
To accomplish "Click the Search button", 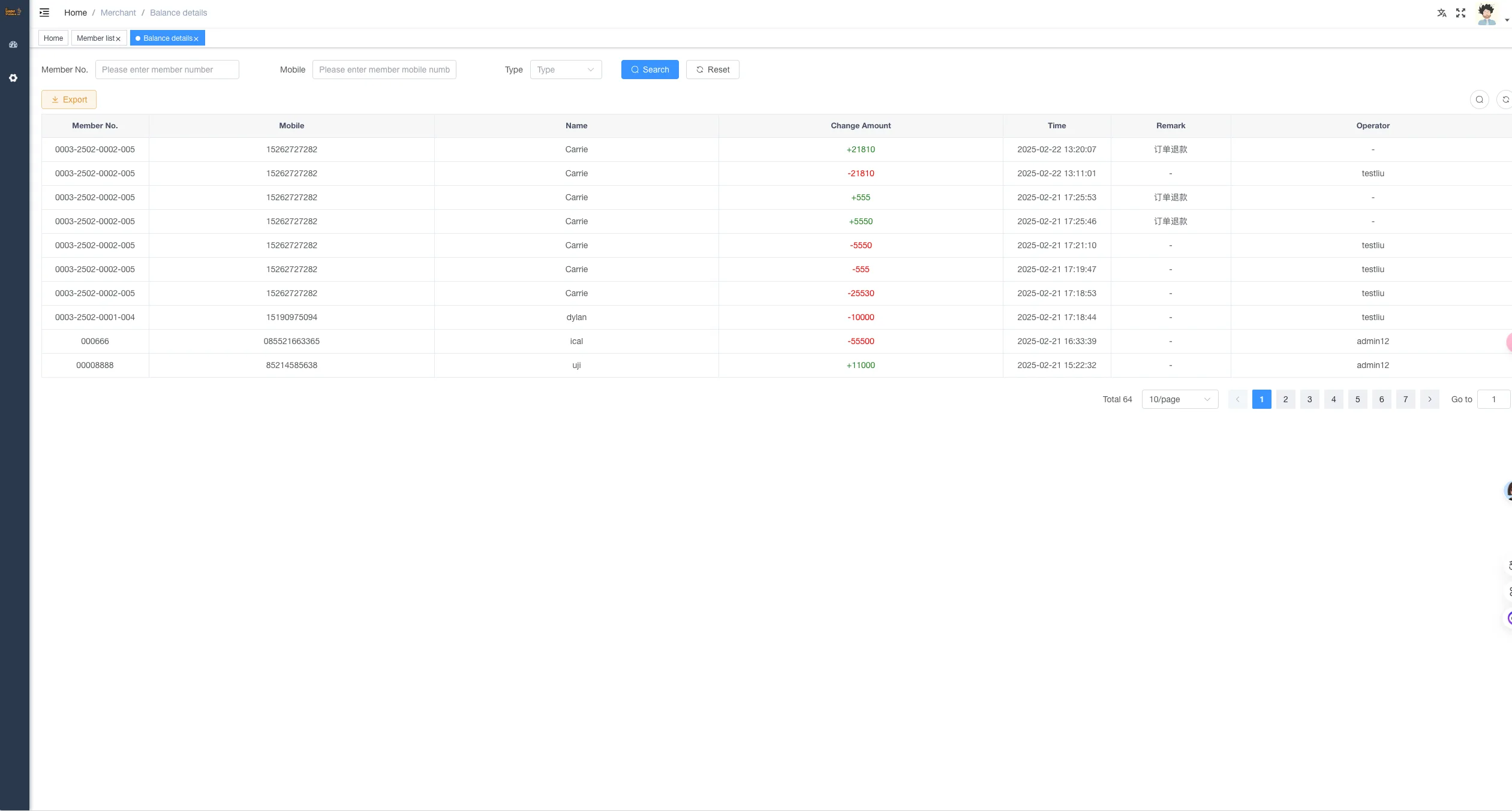I will (650, 70).
